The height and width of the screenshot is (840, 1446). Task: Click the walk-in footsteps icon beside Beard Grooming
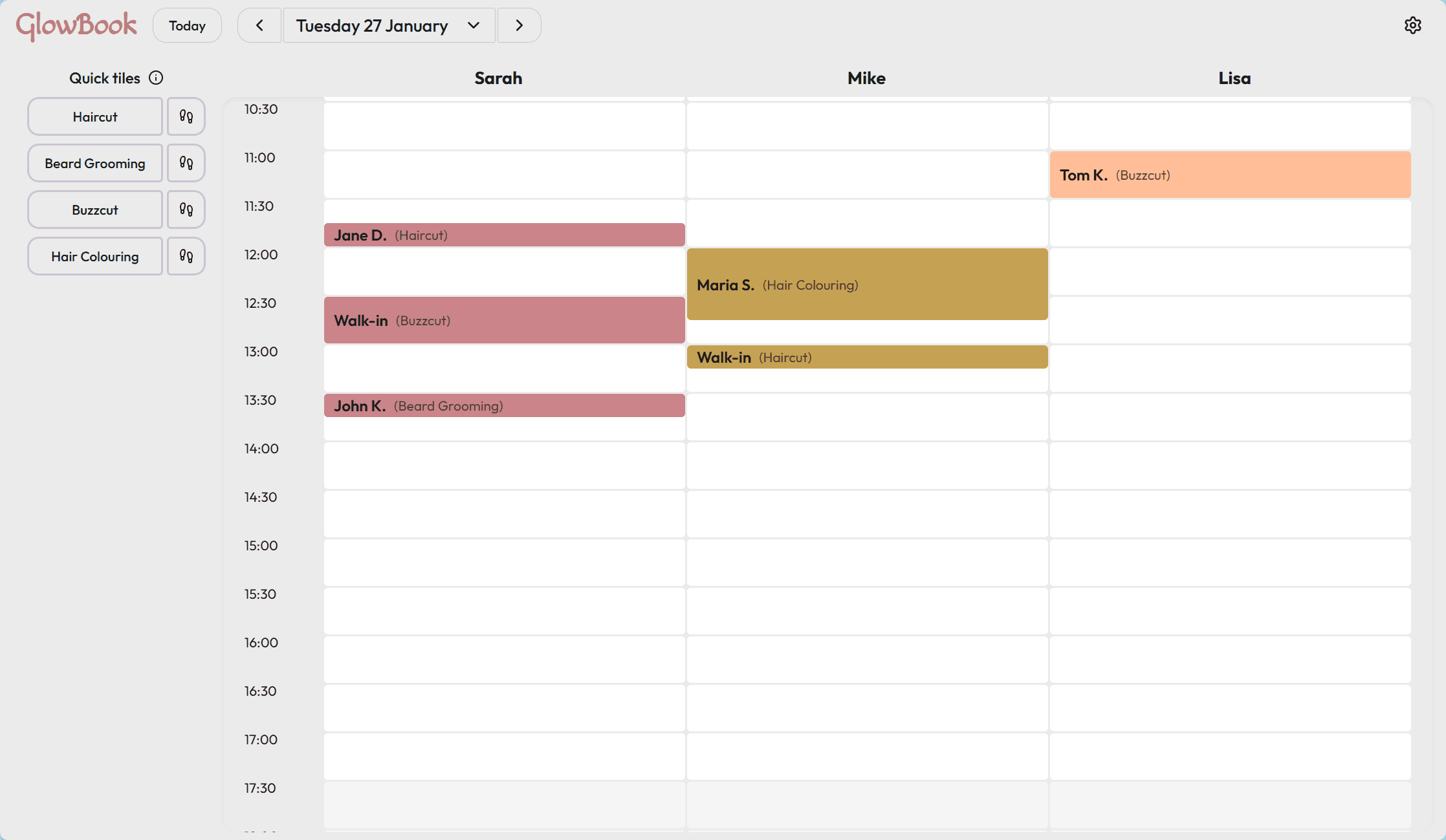(186, 163)
